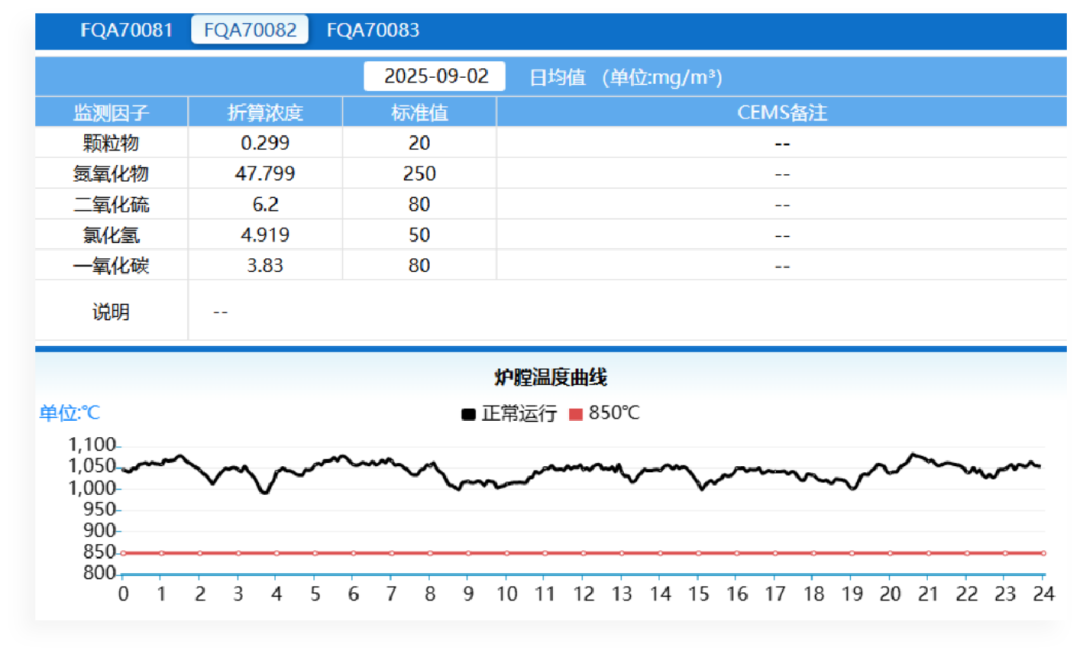
Task: Switch to the FQA70081 tab
Action: (x=127, y=30)
